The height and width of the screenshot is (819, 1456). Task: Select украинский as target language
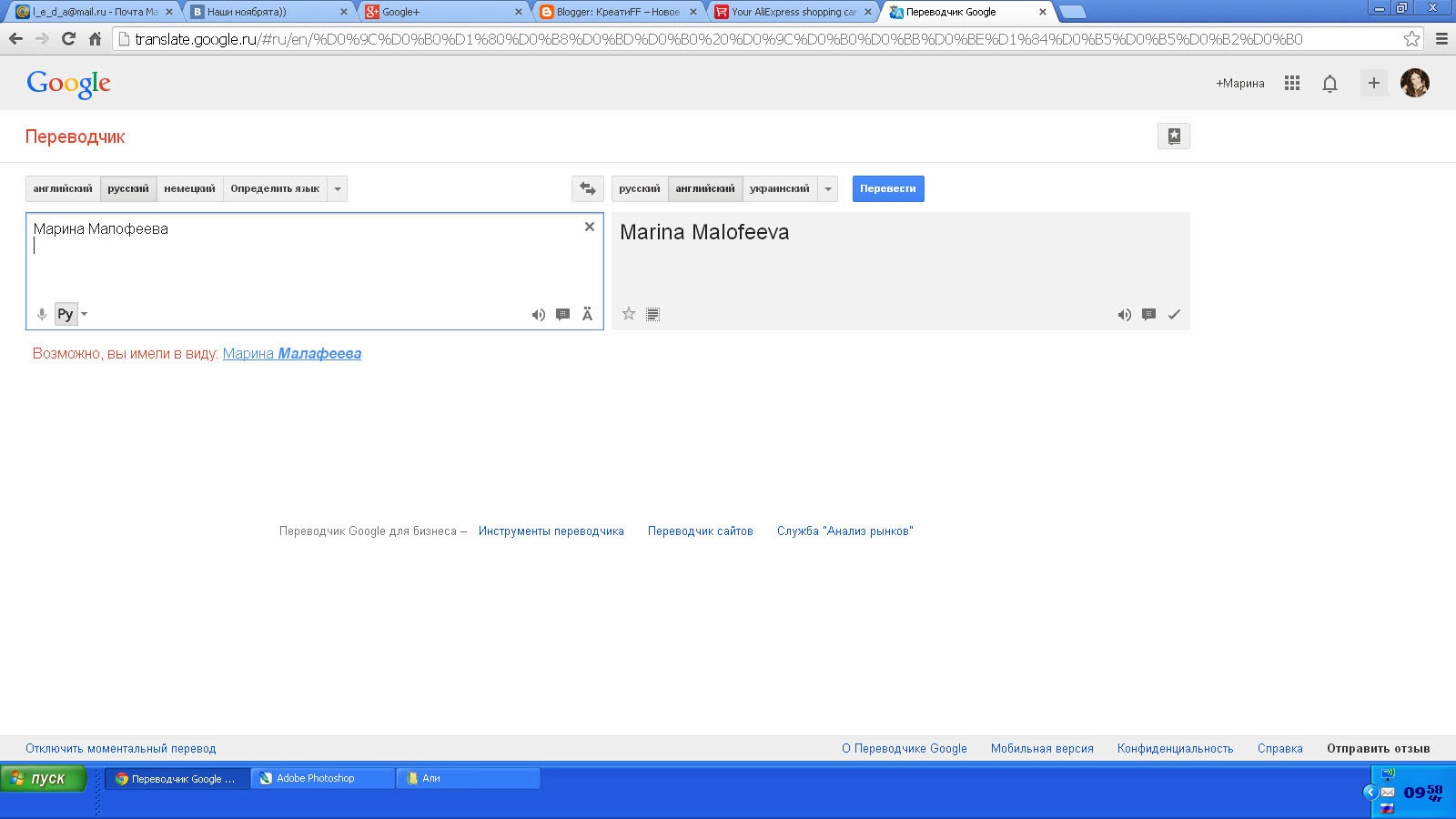coord(780,188)
